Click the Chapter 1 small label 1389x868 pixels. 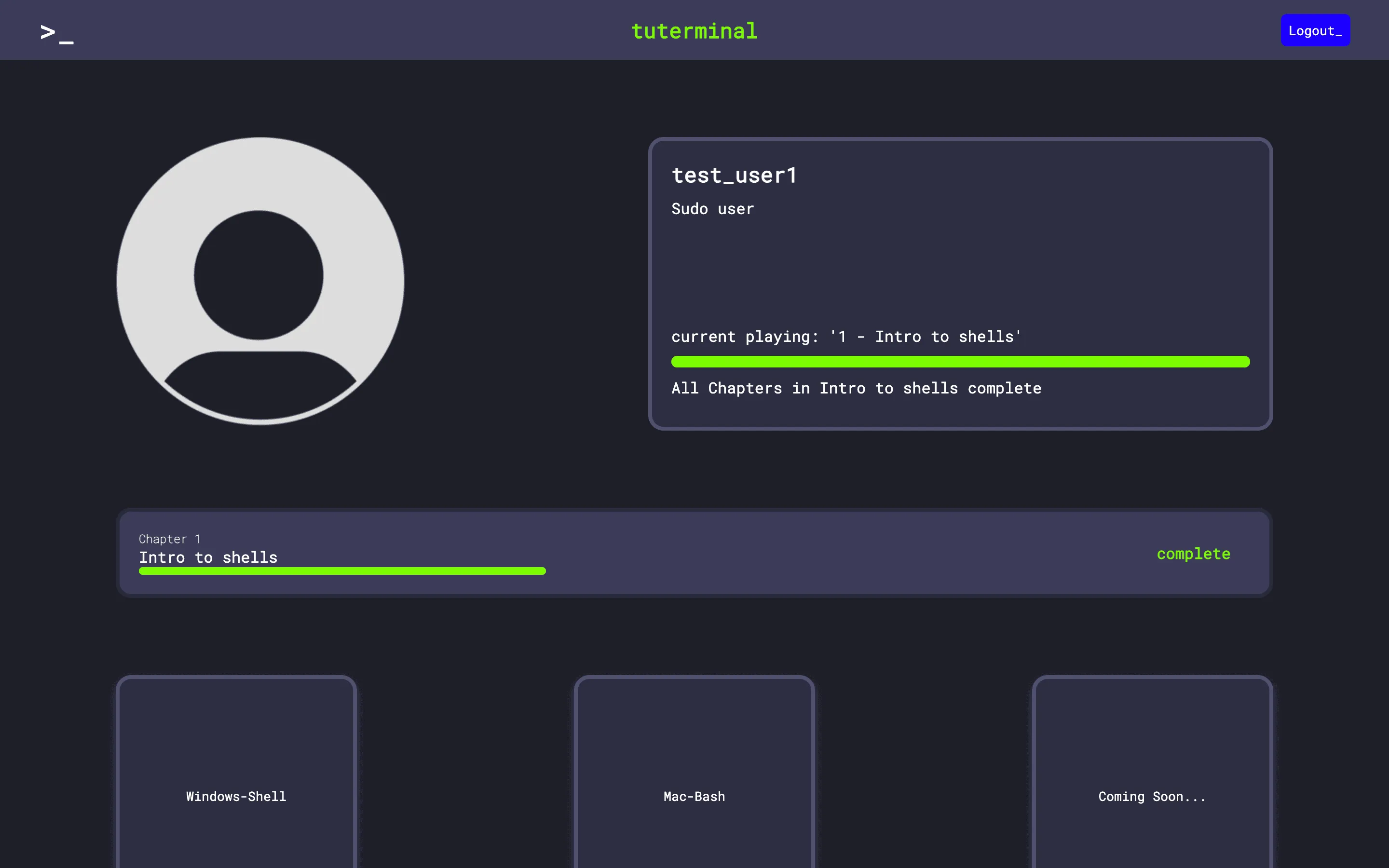pyautogui.click(x=169, y=539)
